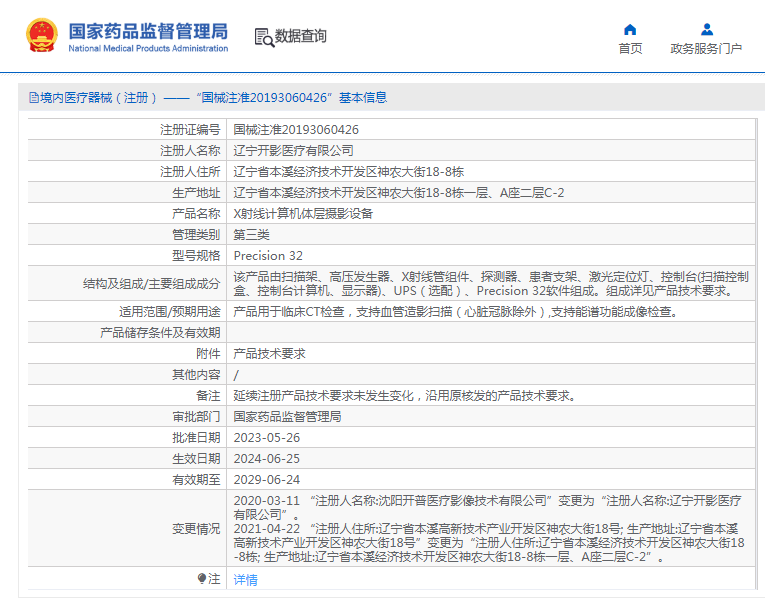The height and width of the screenshot is (606, 765).
Task: Open the 数据查询 search icon
Action: tap(264, 38)
